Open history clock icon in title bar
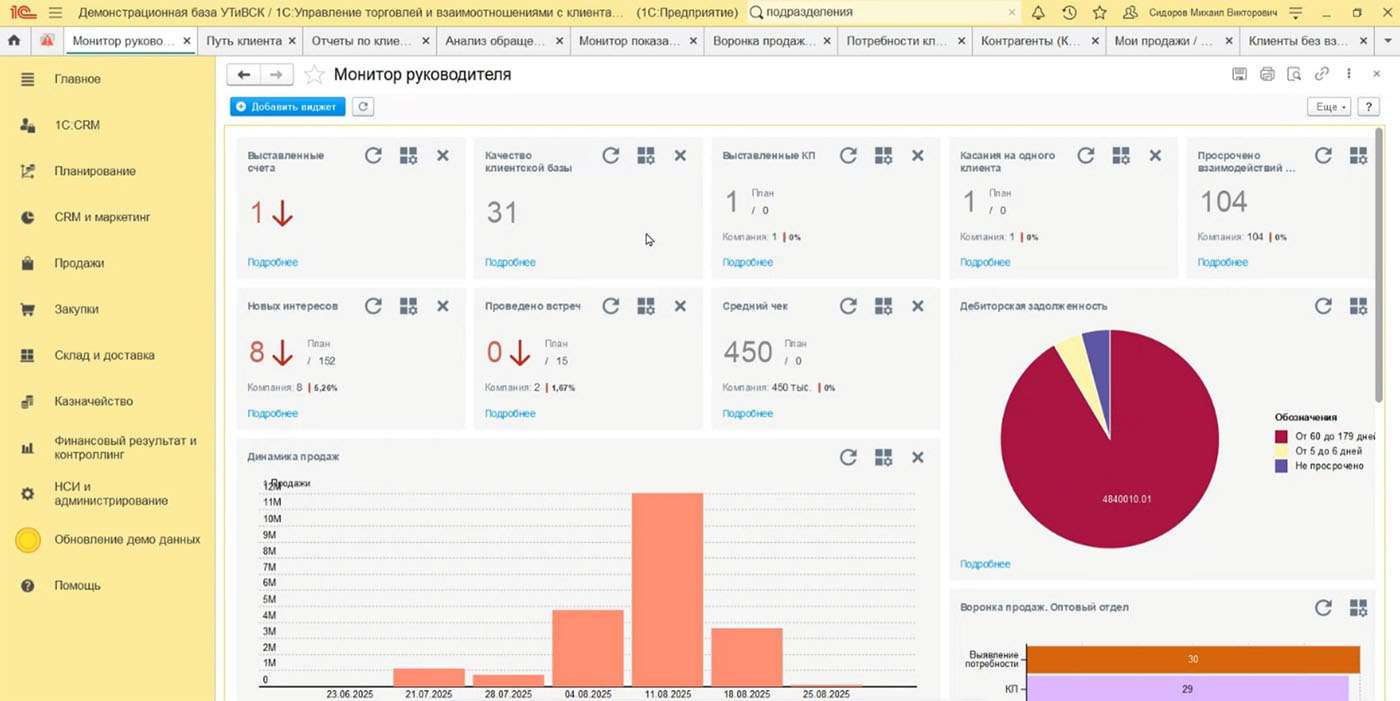Screen dimensions: 1400x701 click(1069, 13)
